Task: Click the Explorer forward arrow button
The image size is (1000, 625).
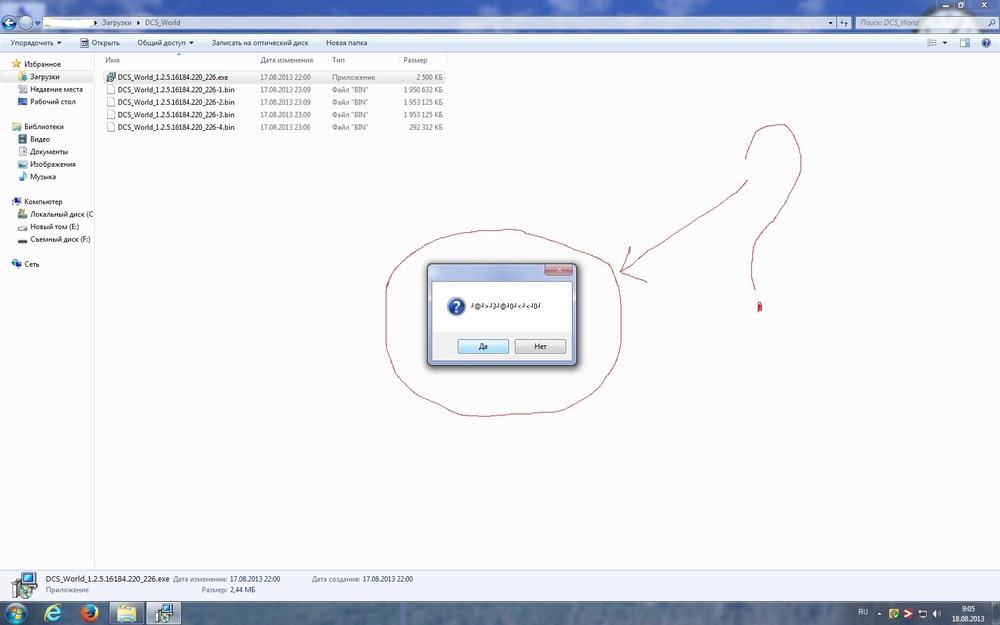Action: click(x=26, y=23)
